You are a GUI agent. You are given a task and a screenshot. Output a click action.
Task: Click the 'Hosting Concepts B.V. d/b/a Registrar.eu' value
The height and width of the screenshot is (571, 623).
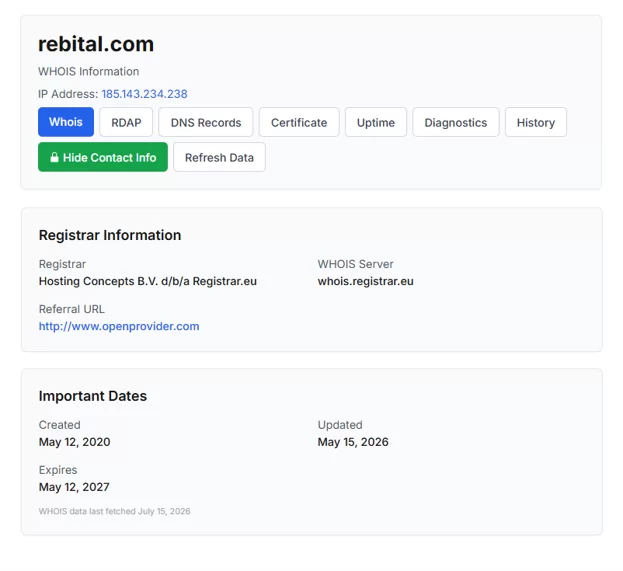click(x=148, y=281)
